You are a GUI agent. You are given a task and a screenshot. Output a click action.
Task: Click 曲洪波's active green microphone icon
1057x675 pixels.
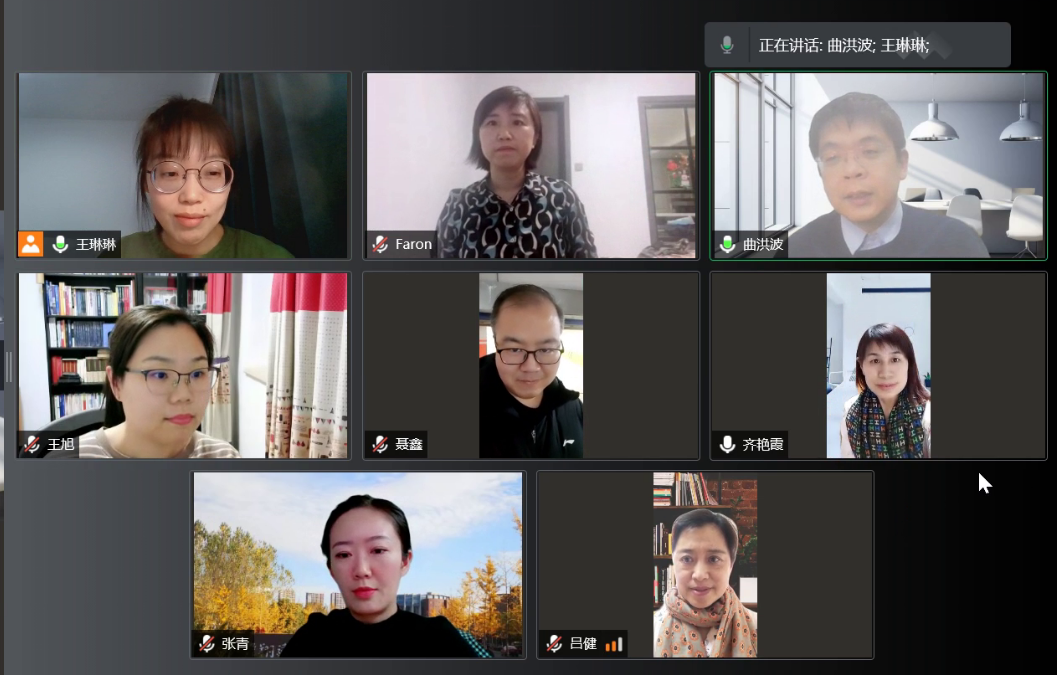tap(727, 244)
